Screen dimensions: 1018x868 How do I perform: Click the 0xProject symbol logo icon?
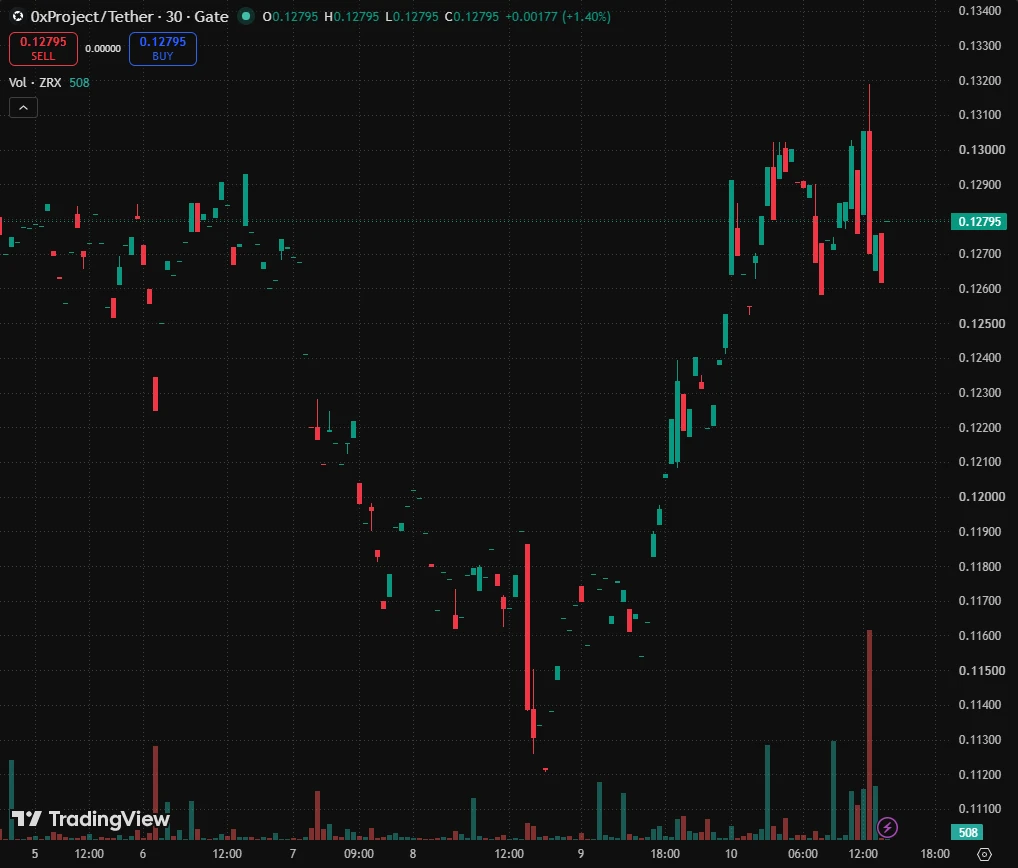coord(18,16)
